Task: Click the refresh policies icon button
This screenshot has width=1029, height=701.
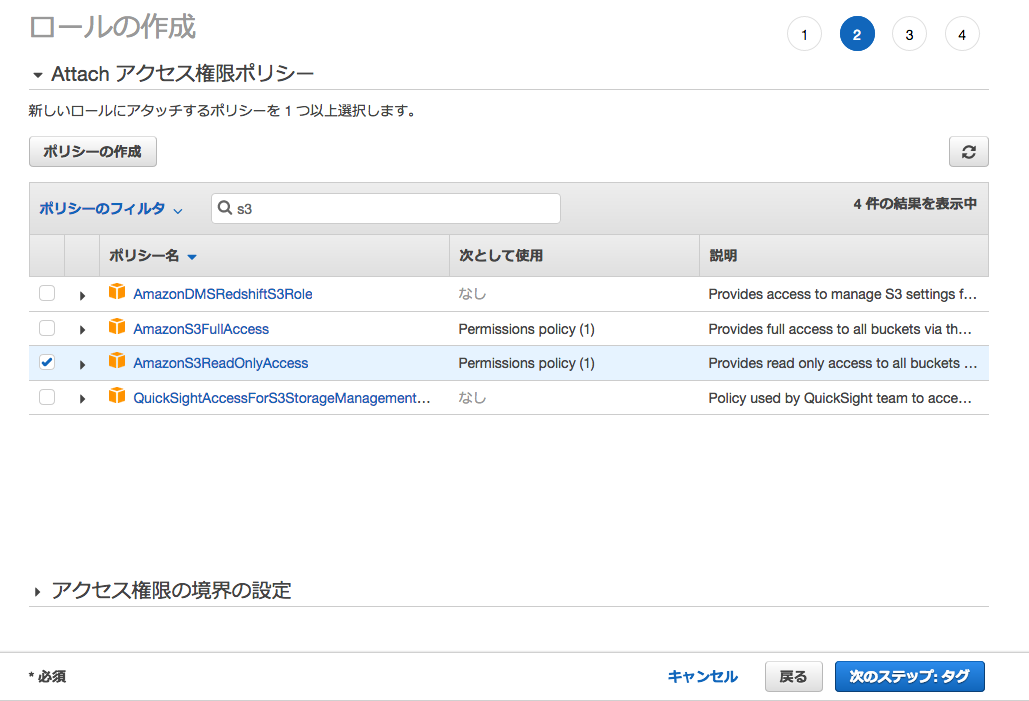Action: [x=968, y=152]
